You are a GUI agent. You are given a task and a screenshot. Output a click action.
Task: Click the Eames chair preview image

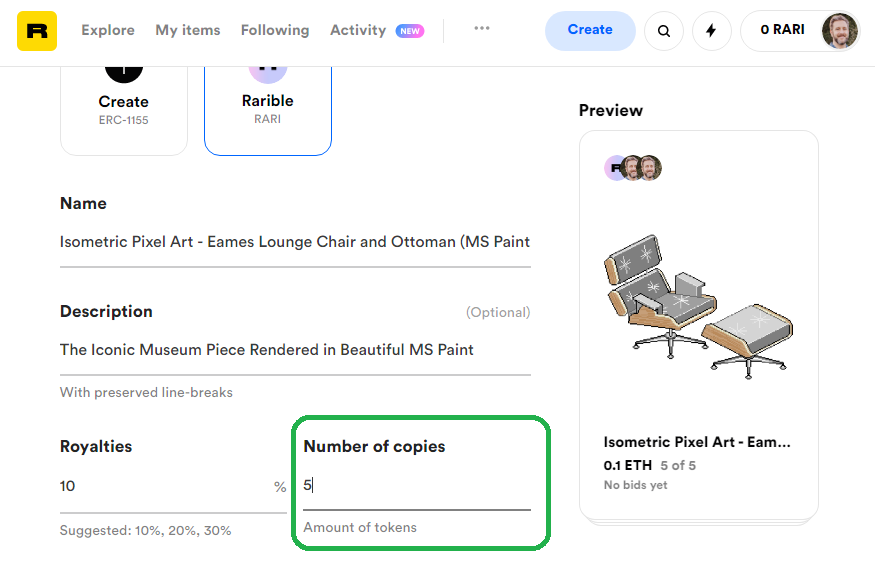click(x=698, y=306)
